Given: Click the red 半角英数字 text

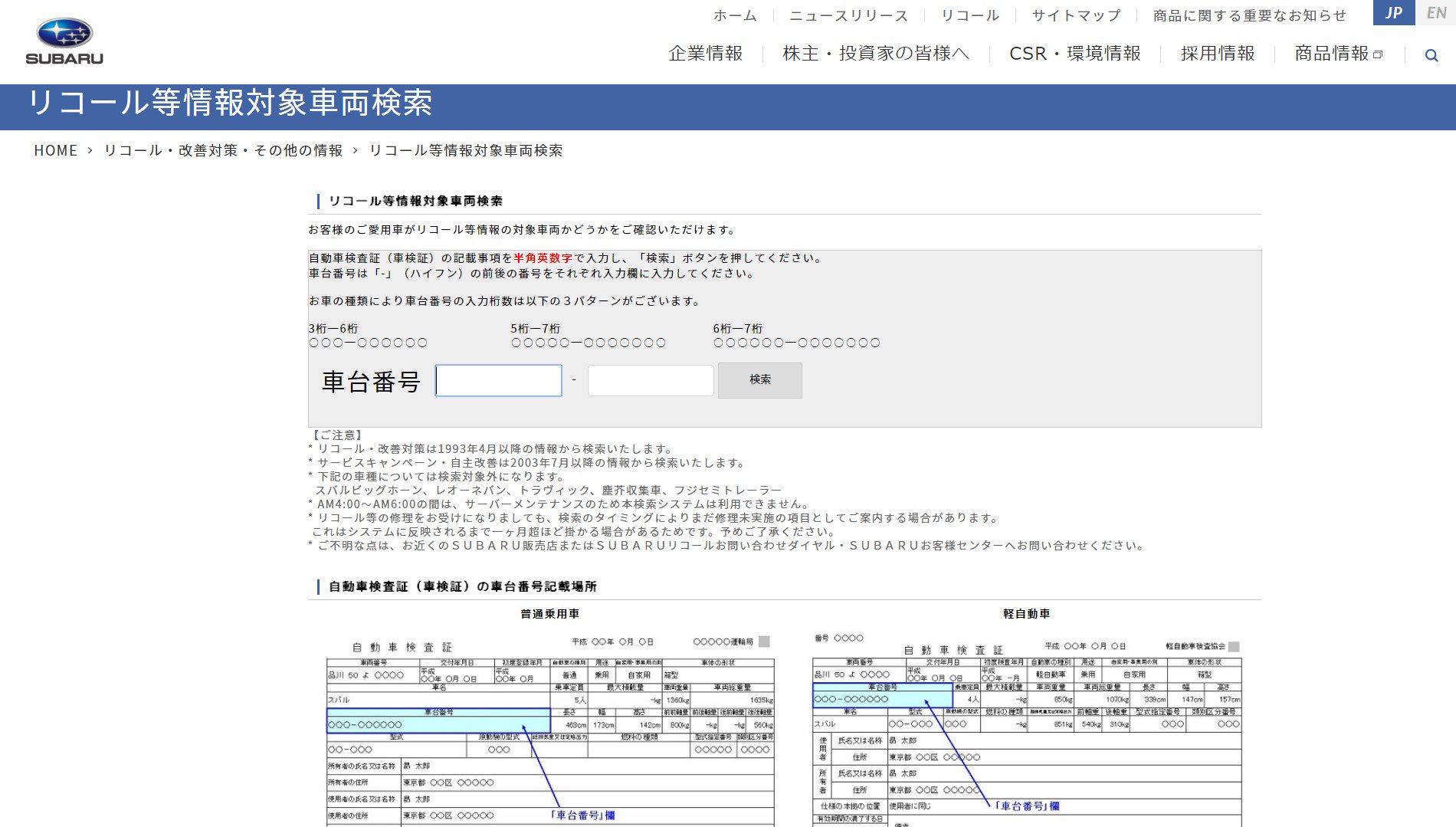Looking at the screenshot, I should (543, 258).
